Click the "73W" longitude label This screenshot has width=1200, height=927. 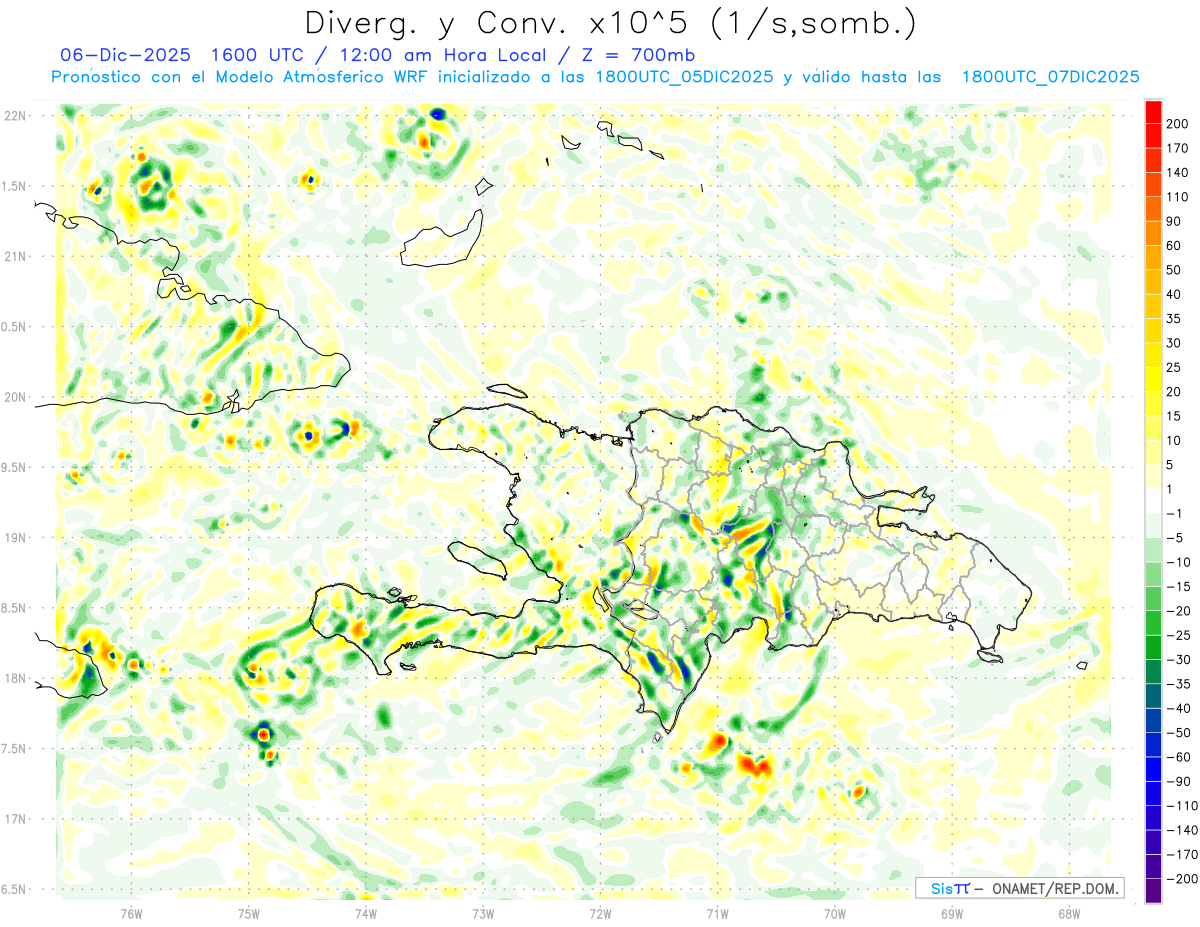(483, 912)
